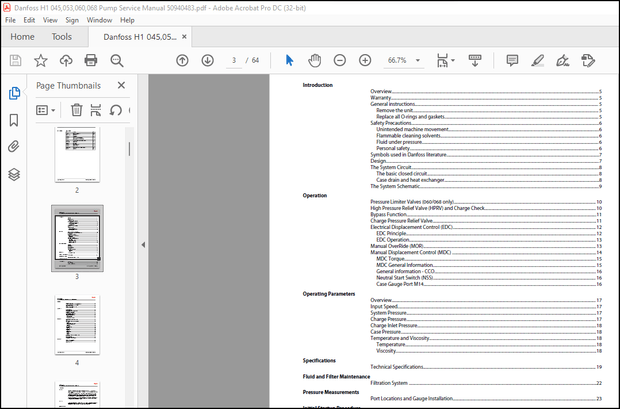Close the Danfoss document tab

click(x=184, y=37)
